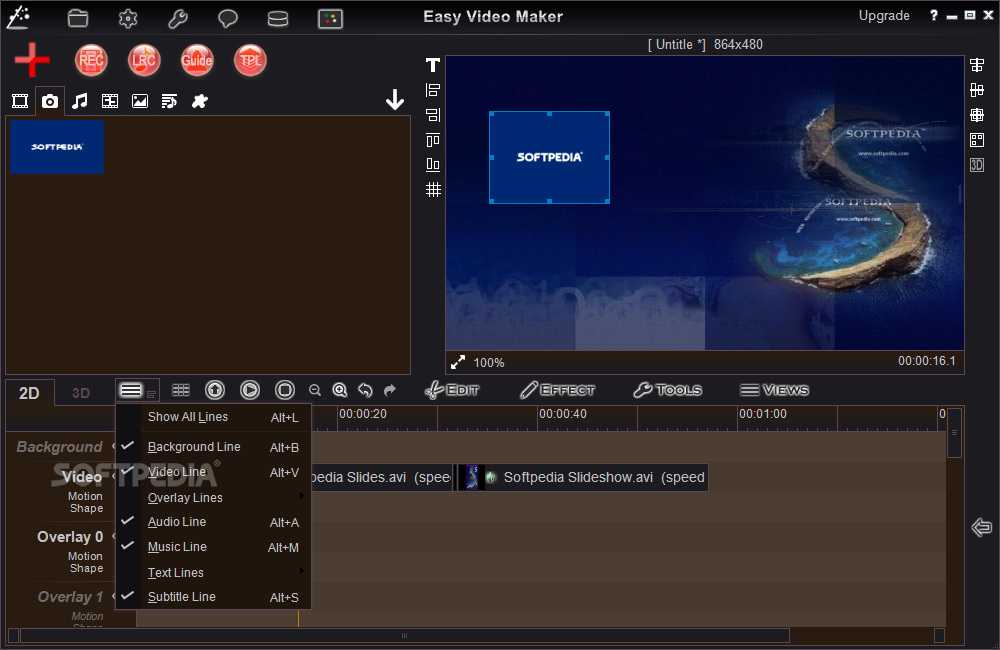Viewport: 1000px width, 650px height.
Task: Click the fit layout icon right of preview
Action: coord(977,140)
